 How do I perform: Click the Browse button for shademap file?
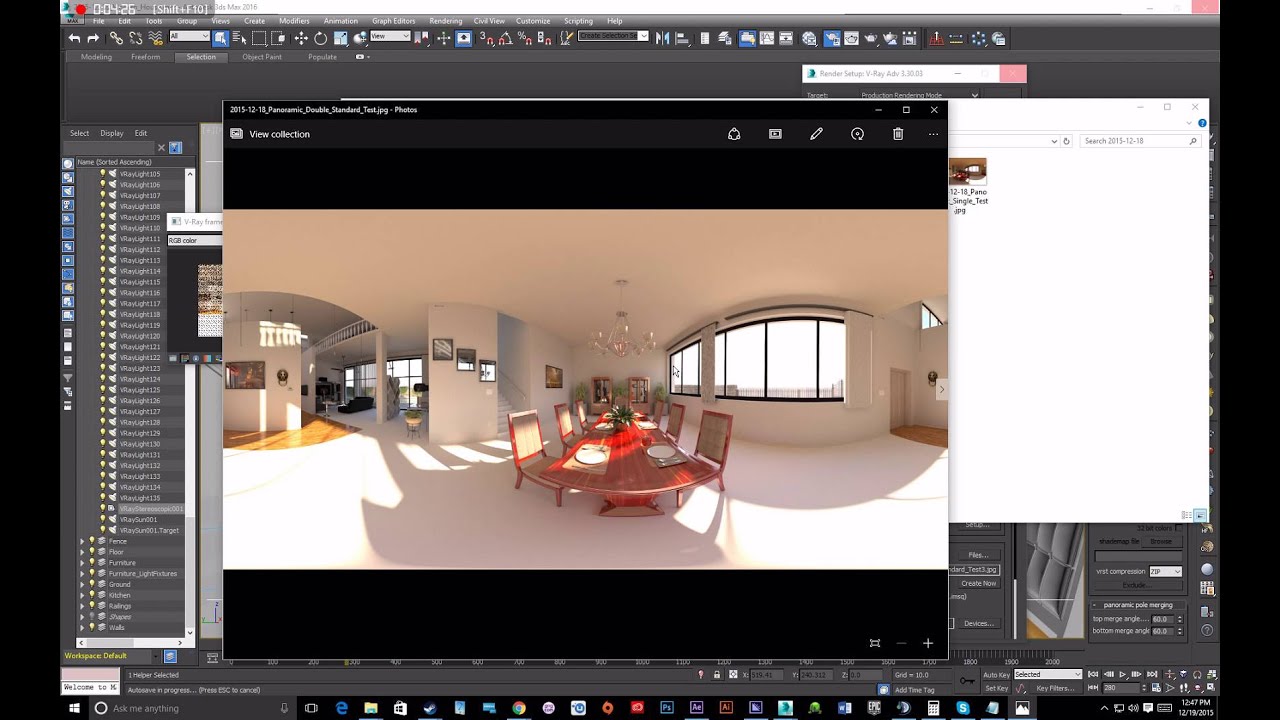tap(1161, 541)
